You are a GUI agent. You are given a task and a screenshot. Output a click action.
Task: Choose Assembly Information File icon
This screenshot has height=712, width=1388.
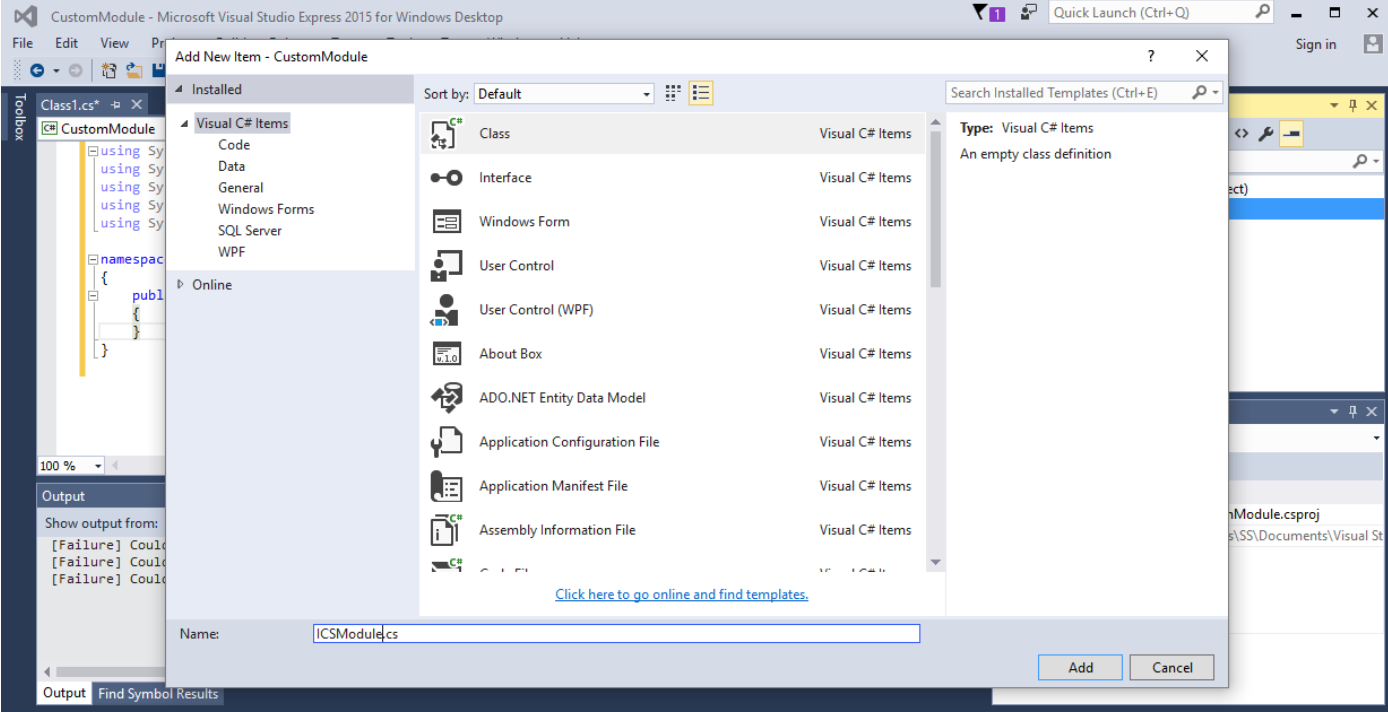tap(446, 530)
